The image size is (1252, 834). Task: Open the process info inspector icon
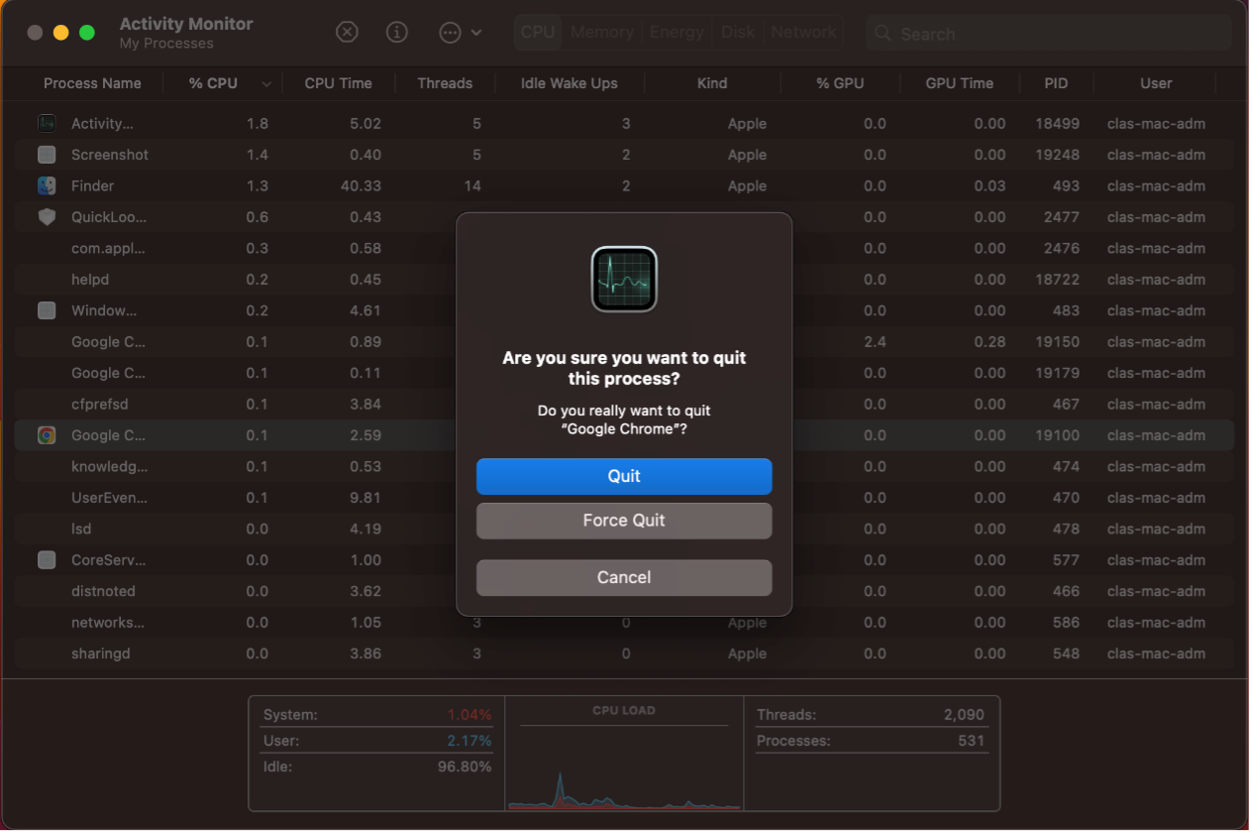(397, 33)
